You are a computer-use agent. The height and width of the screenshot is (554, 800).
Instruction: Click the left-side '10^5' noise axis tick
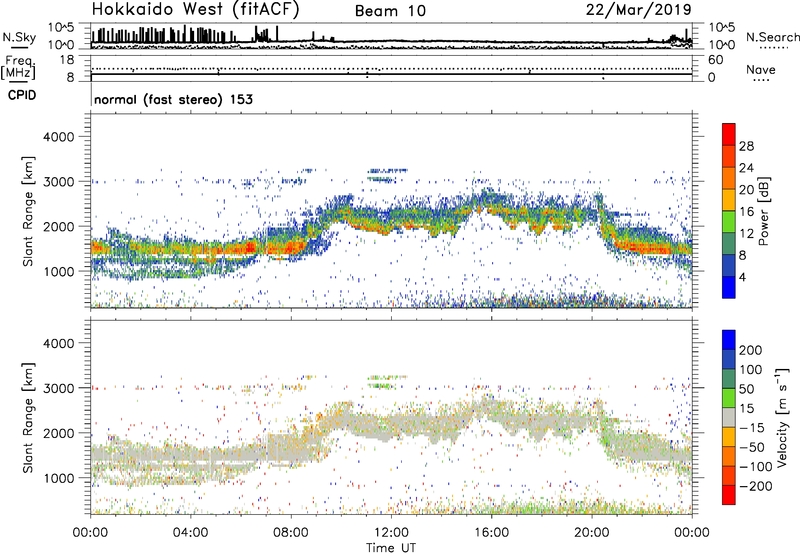[x=61, y=27]
